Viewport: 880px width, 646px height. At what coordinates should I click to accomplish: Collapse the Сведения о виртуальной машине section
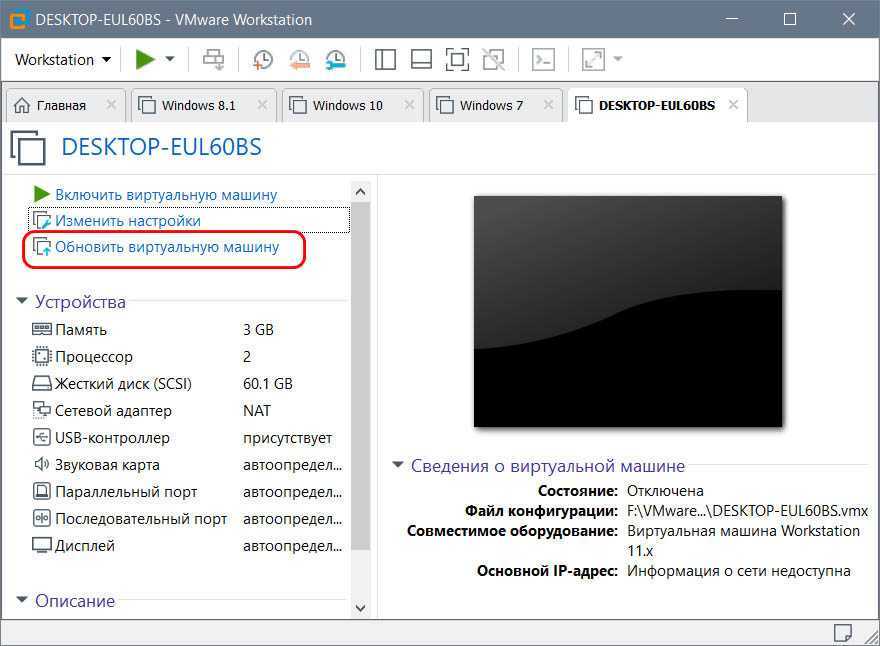398,466
